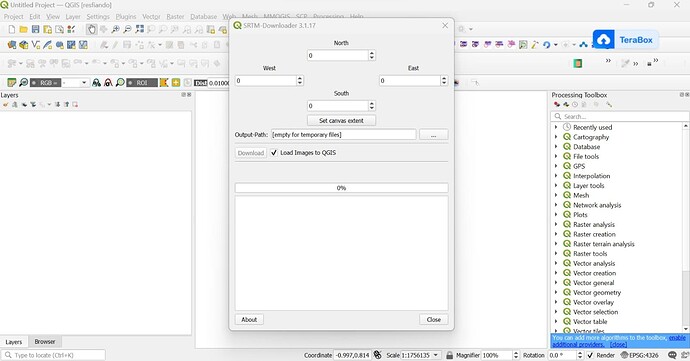Expand the Vector geometry toolbox group
This screenshot has height=361, width=690.
tap(556, 292)
